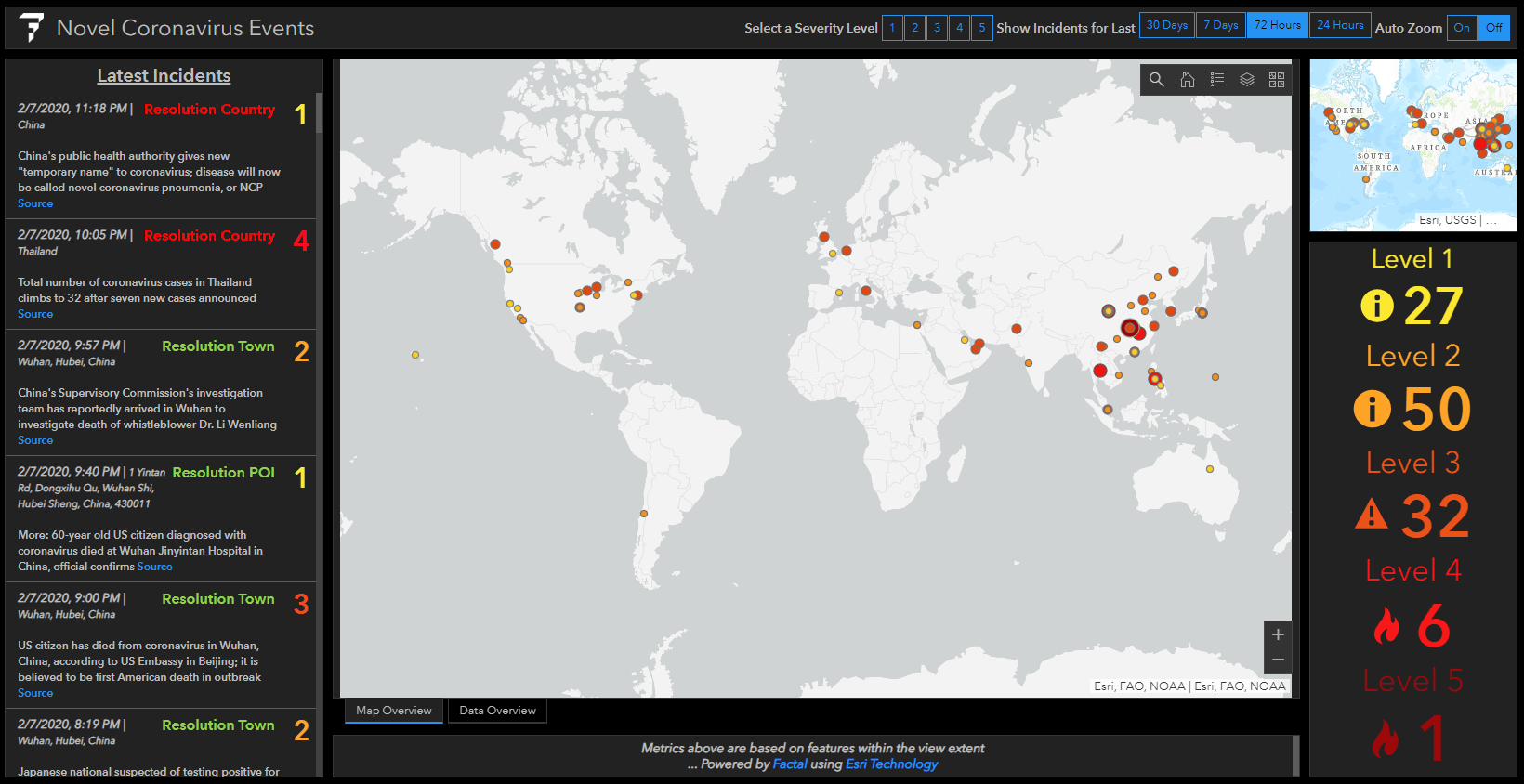
Task: Select the 2/7/2020, 9:00 PM incident timestamp
Action: coord(69,598)
